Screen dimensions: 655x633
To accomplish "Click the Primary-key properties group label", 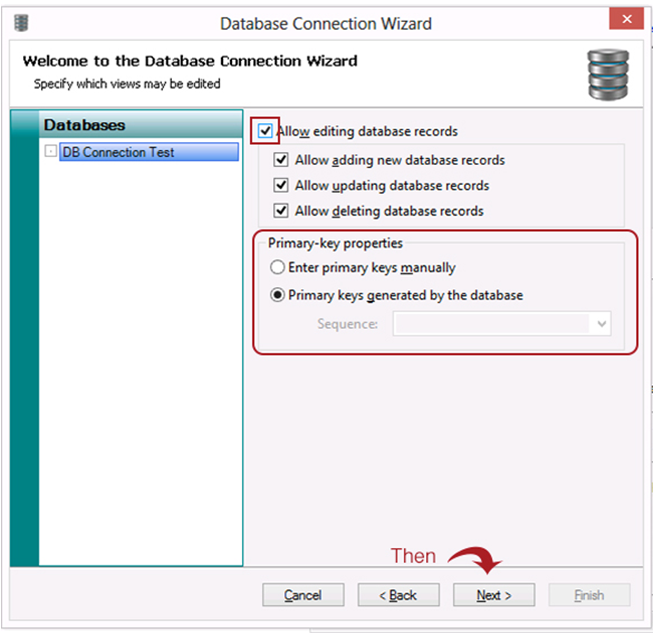I will tap(335, 243).
